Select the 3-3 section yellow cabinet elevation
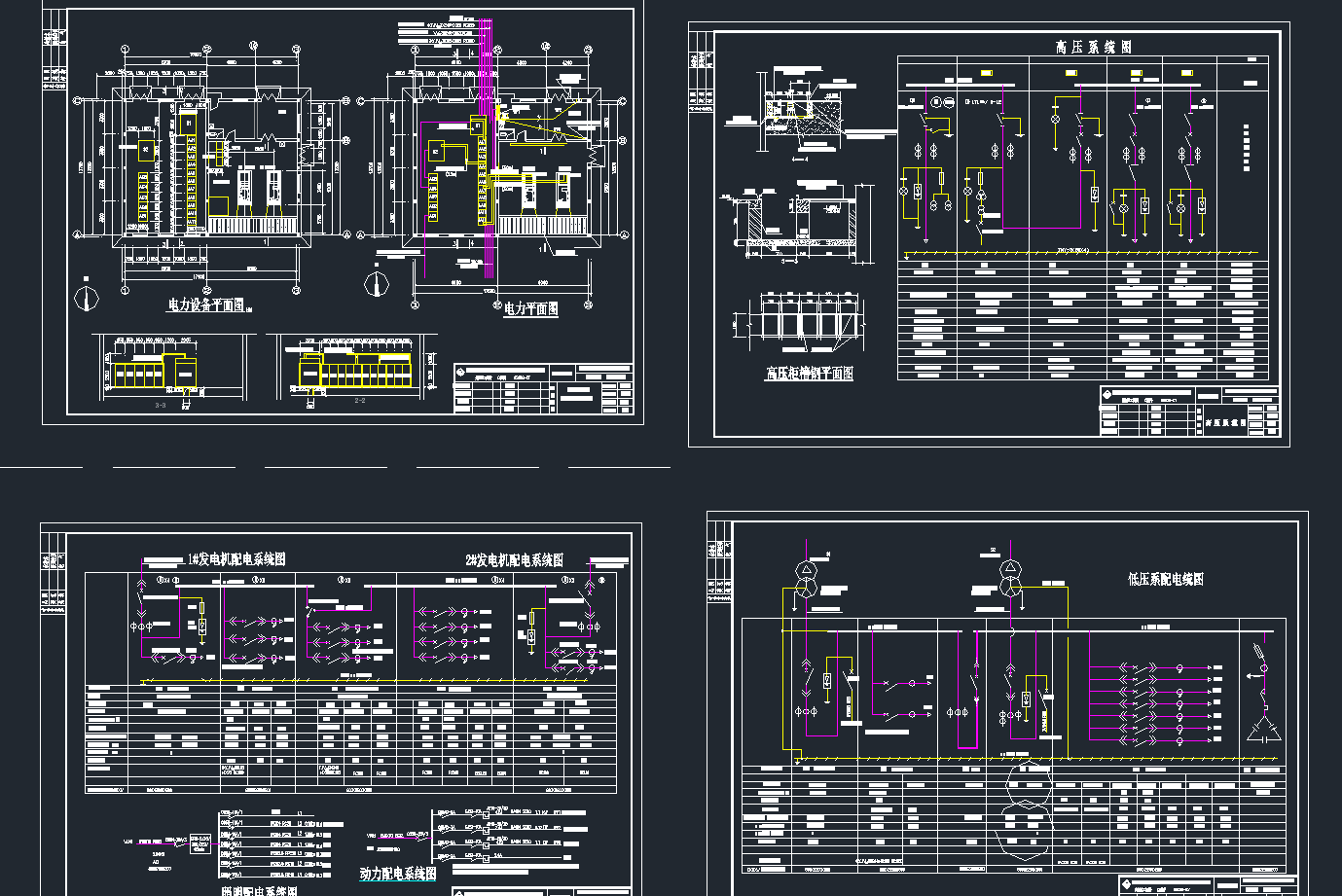 [156, 372]
